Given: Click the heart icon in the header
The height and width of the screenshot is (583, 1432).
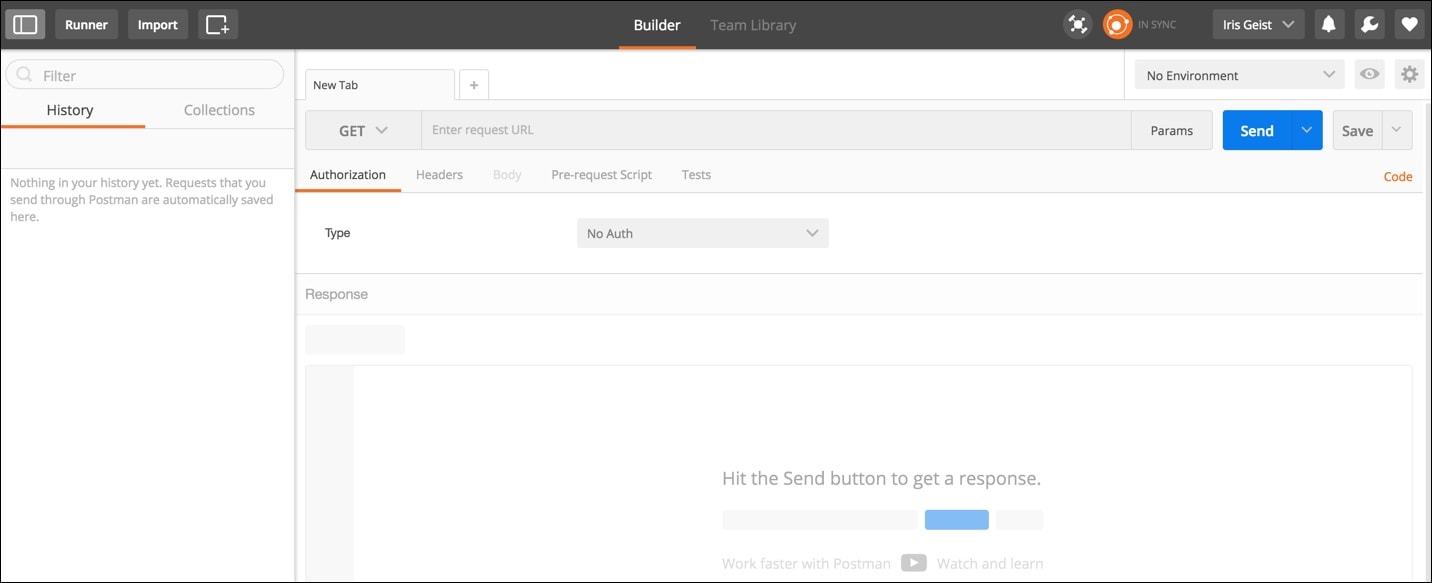Looking at the screenshot, I should click(x=1409, y=23).
